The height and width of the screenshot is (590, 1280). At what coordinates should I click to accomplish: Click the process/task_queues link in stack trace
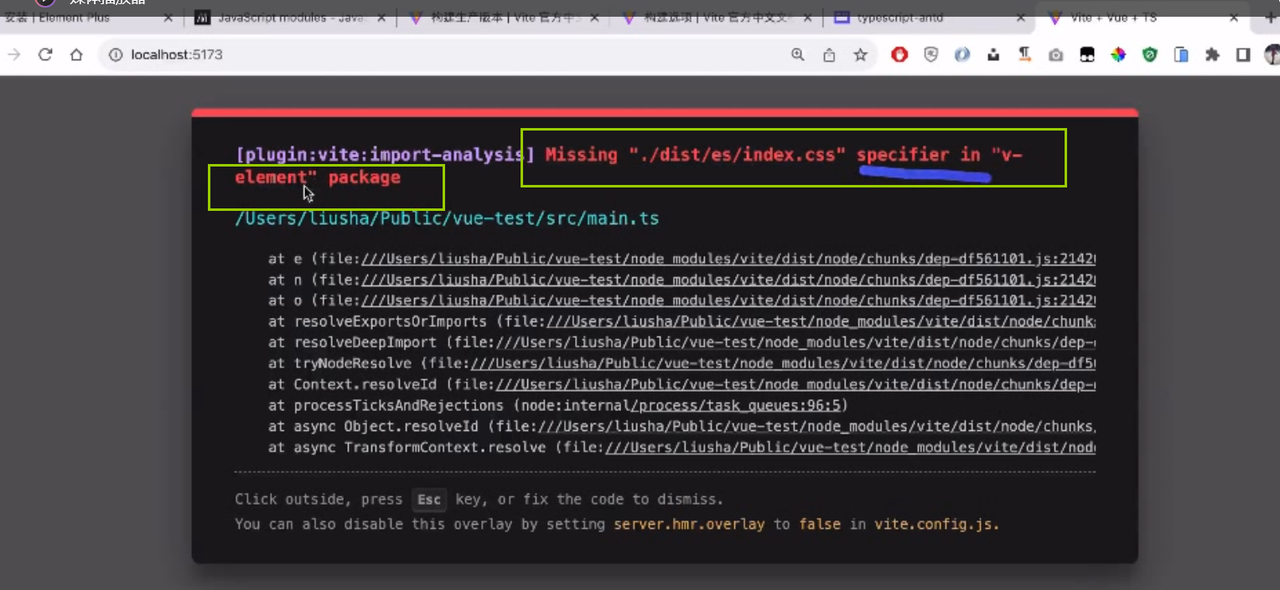(737, 405)
